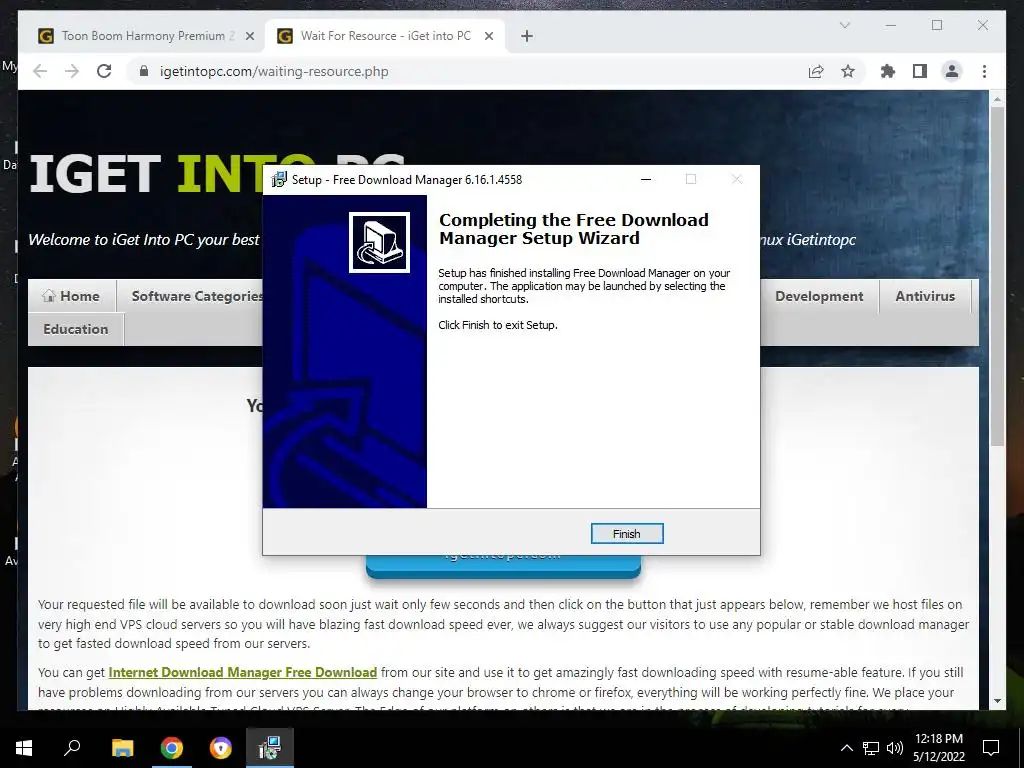This screenshot has width=1024, height=768.
Task: Open the Windows notification center
Action: click(991, 748)
